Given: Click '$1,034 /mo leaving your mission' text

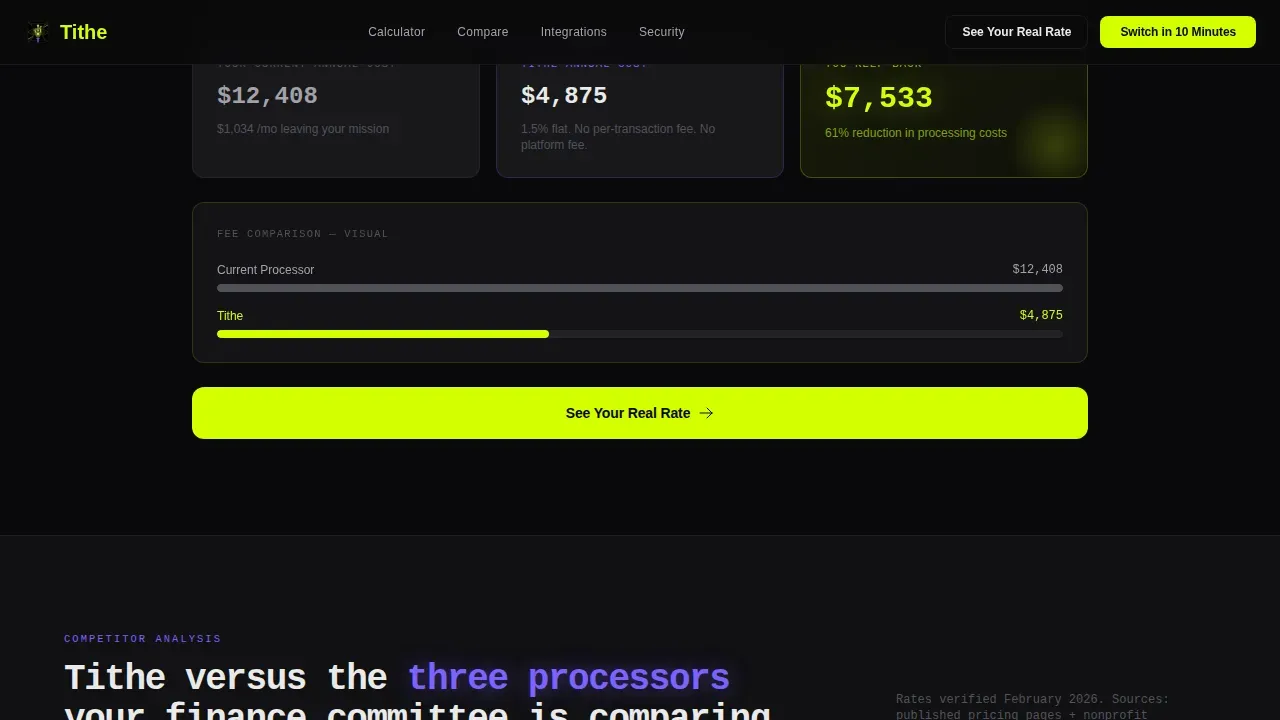Looking at the screenshot, I should point(303,129).
